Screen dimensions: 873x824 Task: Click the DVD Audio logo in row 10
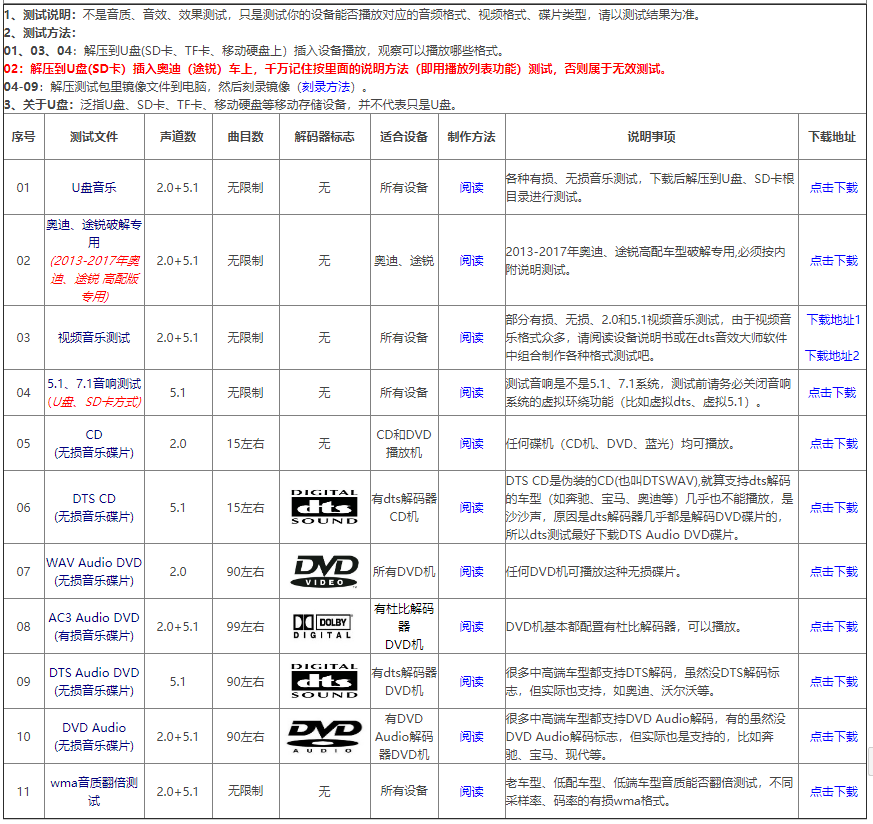[x=325, y=736]
